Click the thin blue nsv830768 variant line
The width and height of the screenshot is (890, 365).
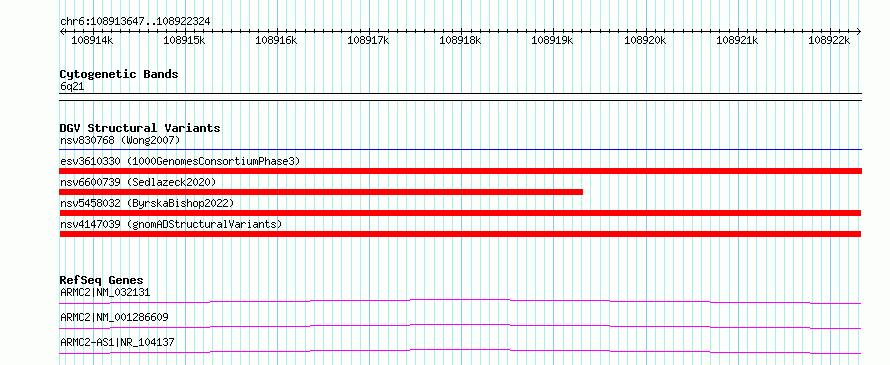tap(461, 150)
